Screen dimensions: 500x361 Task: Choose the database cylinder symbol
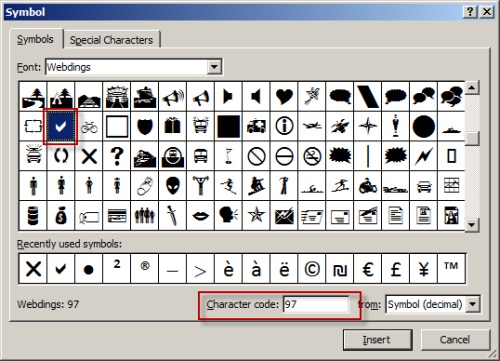coord(33,216)
